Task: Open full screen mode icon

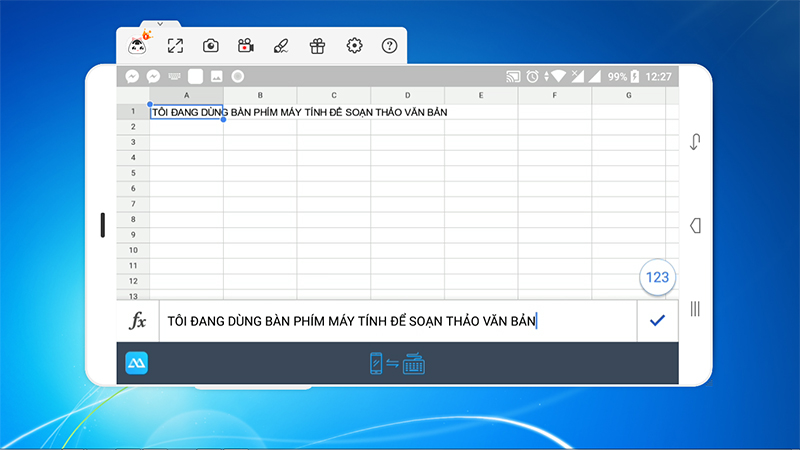Action: coord(175,46)
